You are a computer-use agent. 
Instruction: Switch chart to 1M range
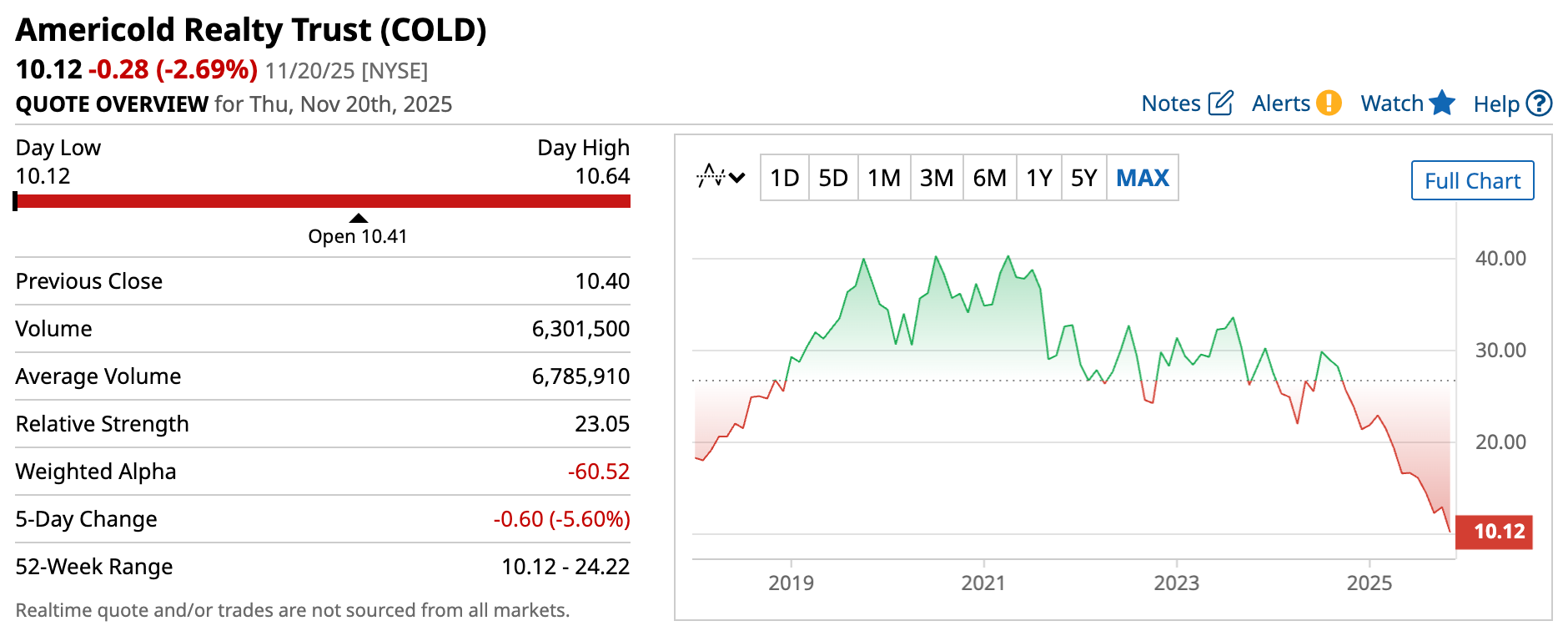point(883,178)
